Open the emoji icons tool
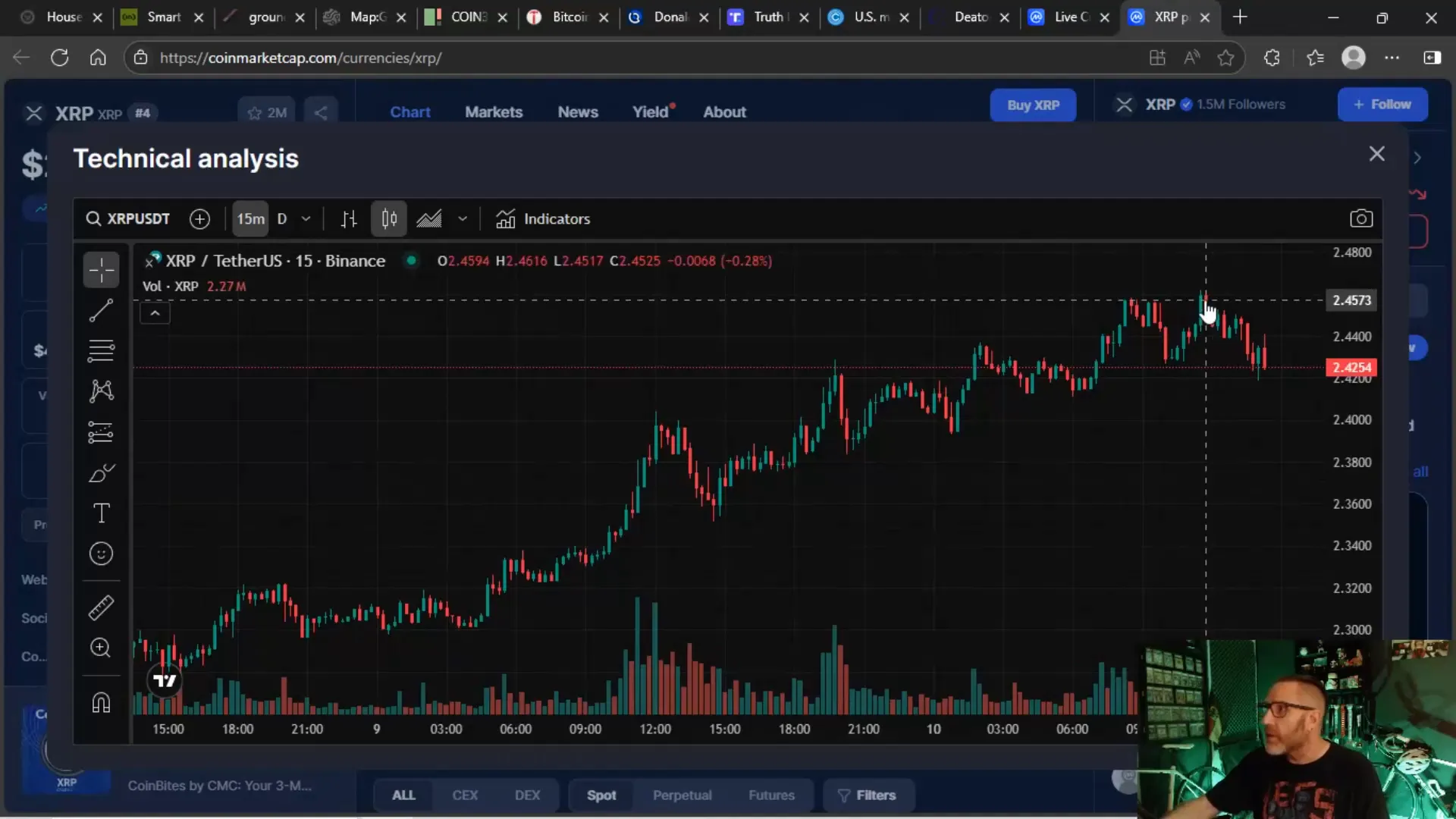The width and height of the screenshot is (1456, 819). (101, 554)
